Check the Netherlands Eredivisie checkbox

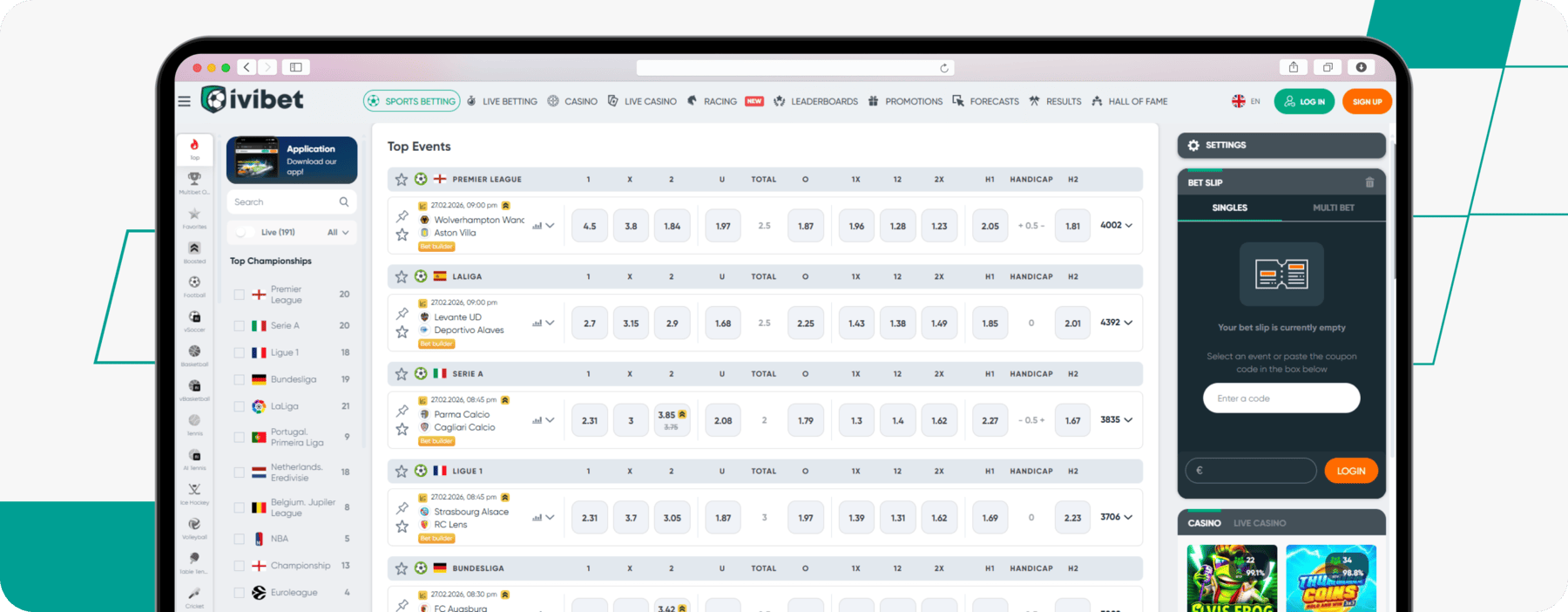pyautogui.click(x=239, y=473)
